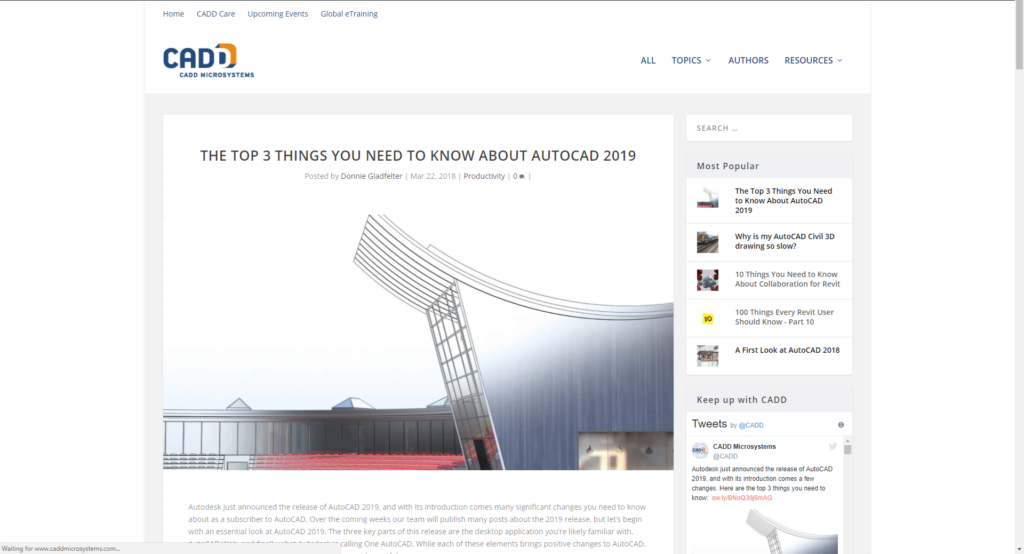The width and height of the screenshot is (1024, 554).
Task: Click the 'Mar 22, 2018' post date
Action: tap(433, 176)
